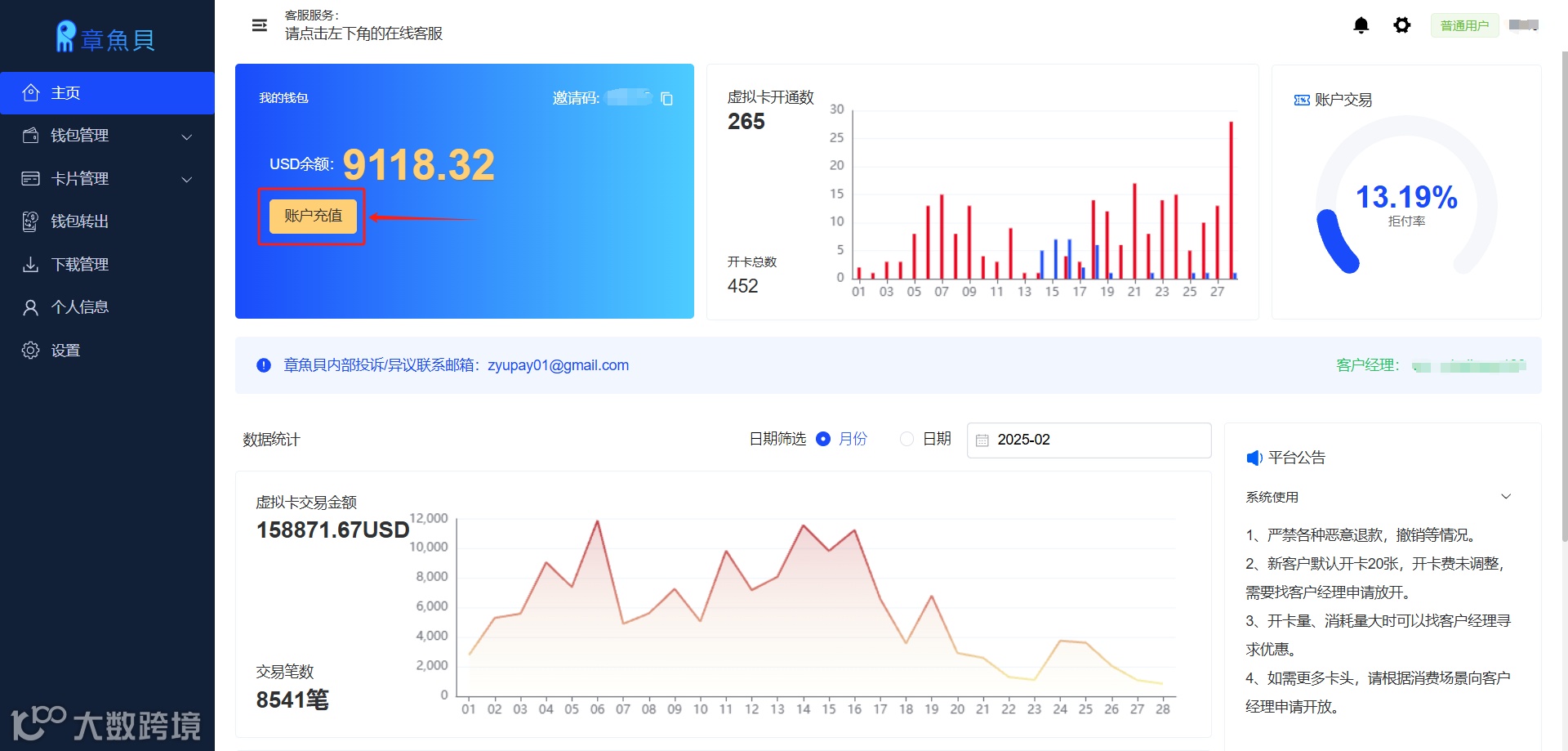The width and height of the screenshot is (1568, 751).
Task: Click the 158871.67USD transaction amount
Action: click(x=333, y=530)
